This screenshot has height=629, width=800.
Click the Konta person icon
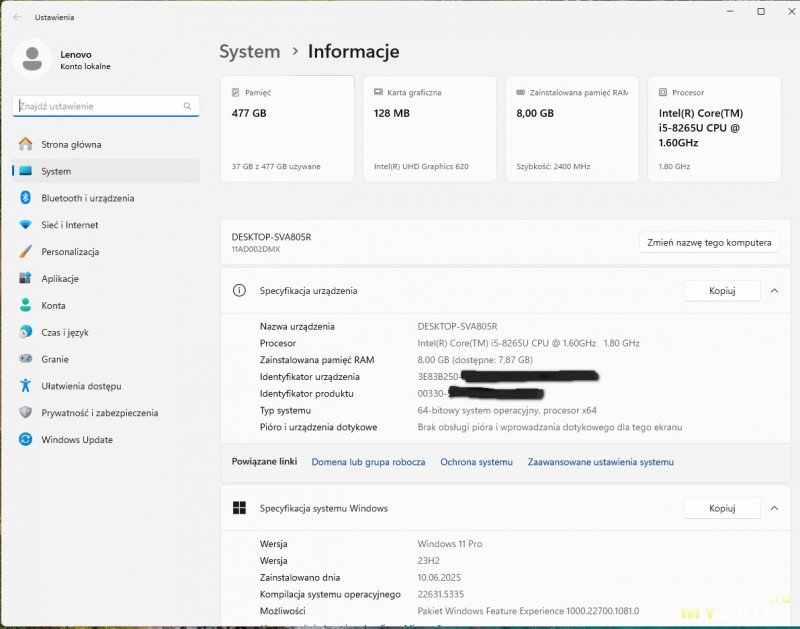coord(26,305)
